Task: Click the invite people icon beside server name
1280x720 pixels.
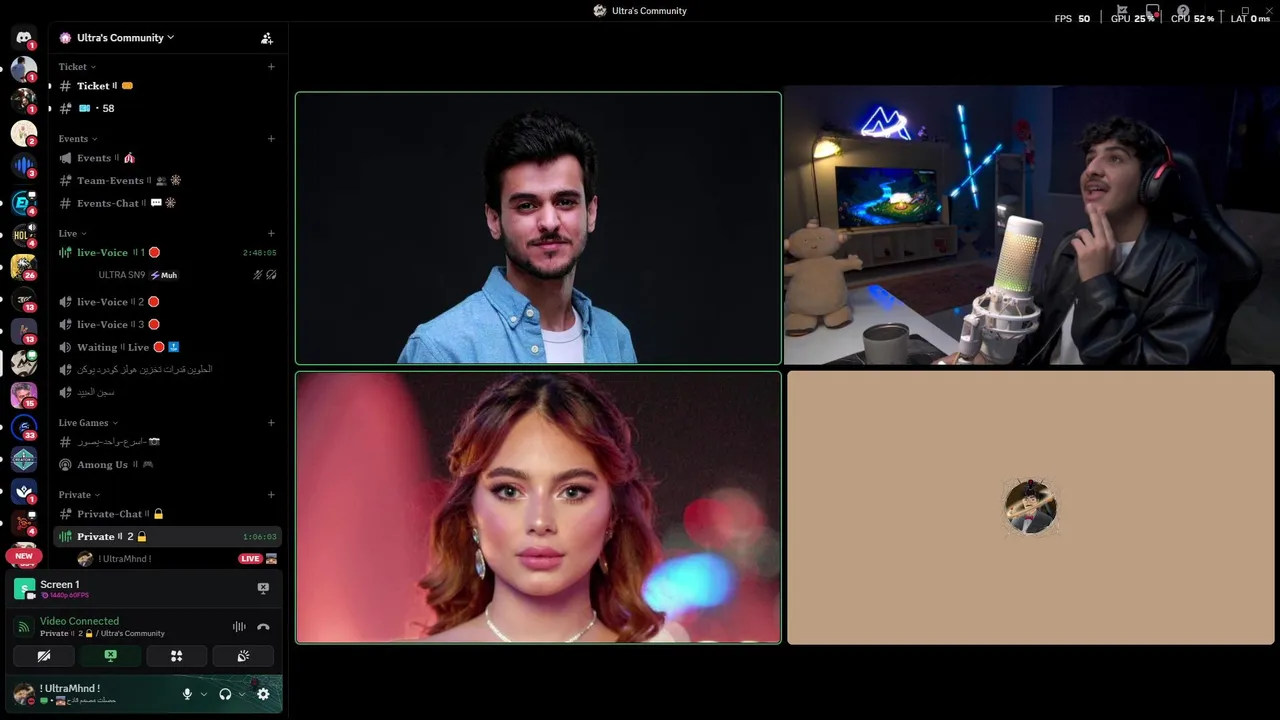Action: (267, 38)
